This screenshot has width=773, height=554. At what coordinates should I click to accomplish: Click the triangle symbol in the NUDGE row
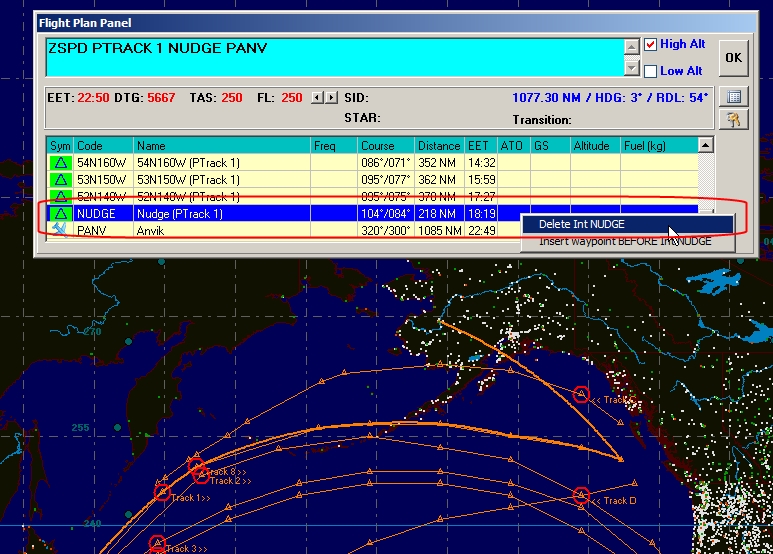61,213
